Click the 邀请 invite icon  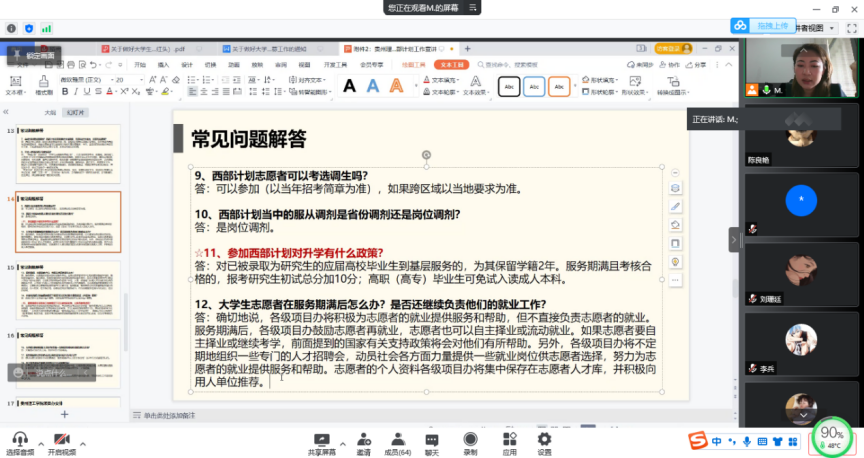[x=362, y=443]
